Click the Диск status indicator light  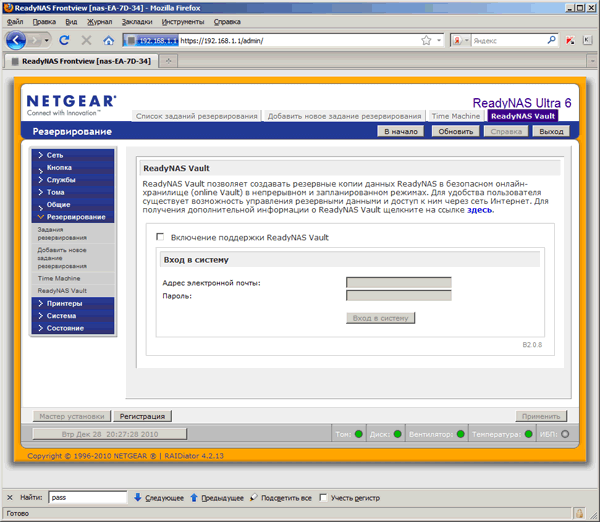(x=398, y=434)
